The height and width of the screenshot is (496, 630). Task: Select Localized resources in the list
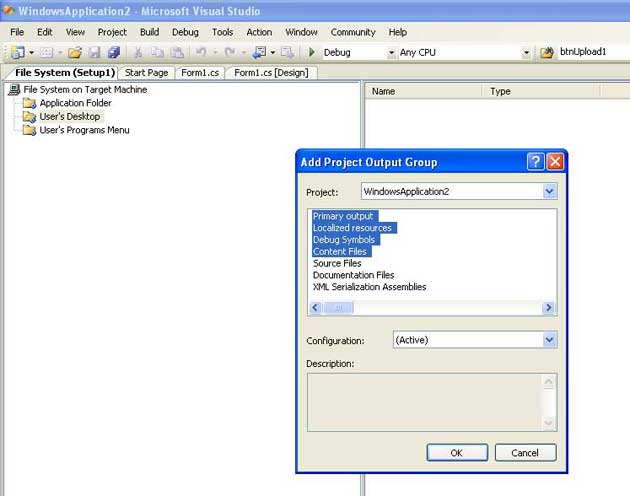pos(352,228)
